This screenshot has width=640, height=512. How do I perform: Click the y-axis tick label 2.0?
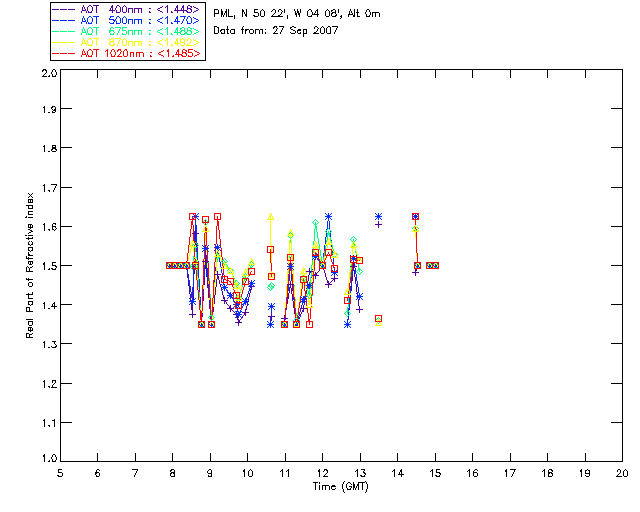[49, 73]
